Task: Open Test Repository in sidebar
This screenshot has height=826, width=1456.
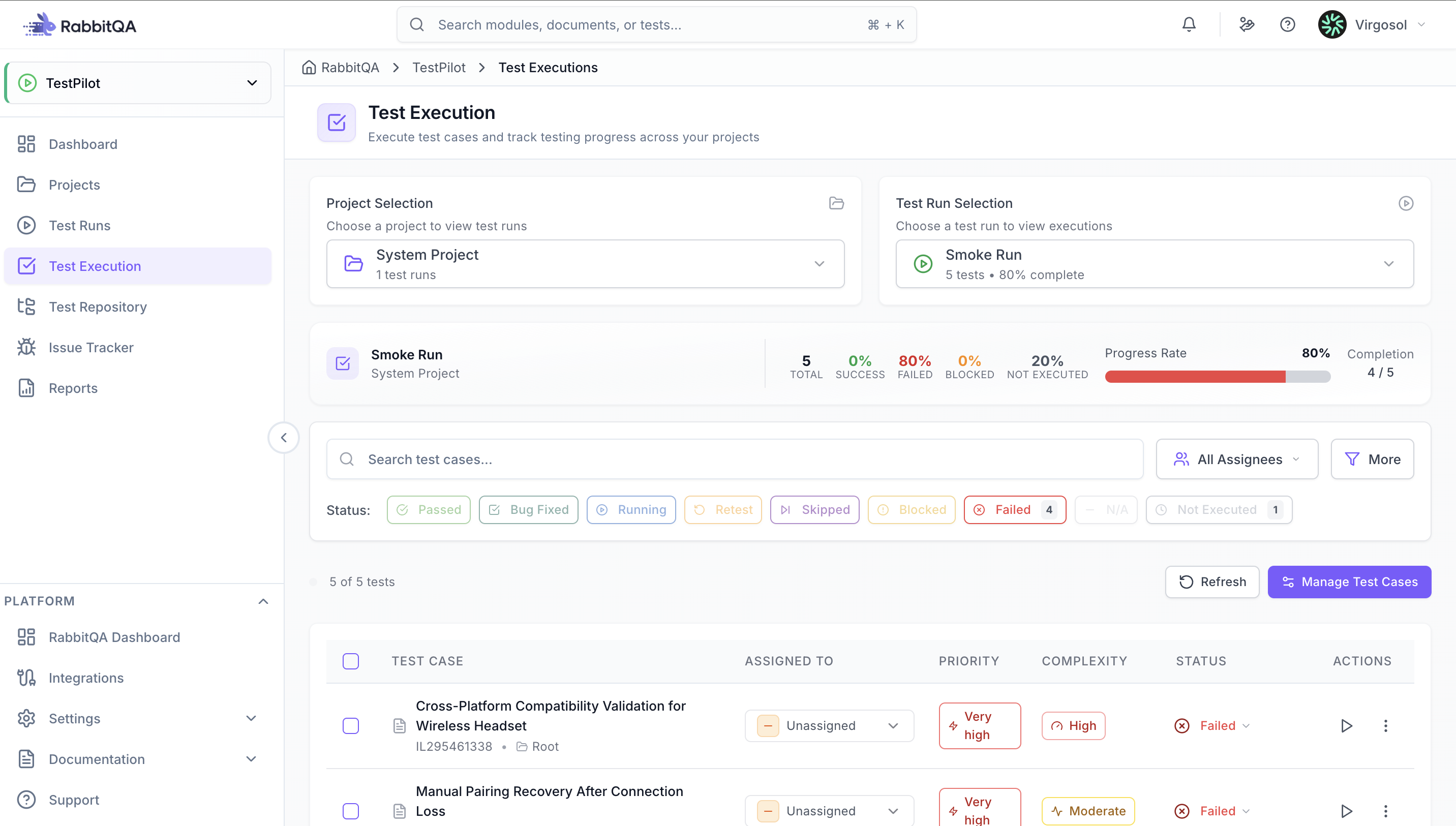Action: point(137,307)
